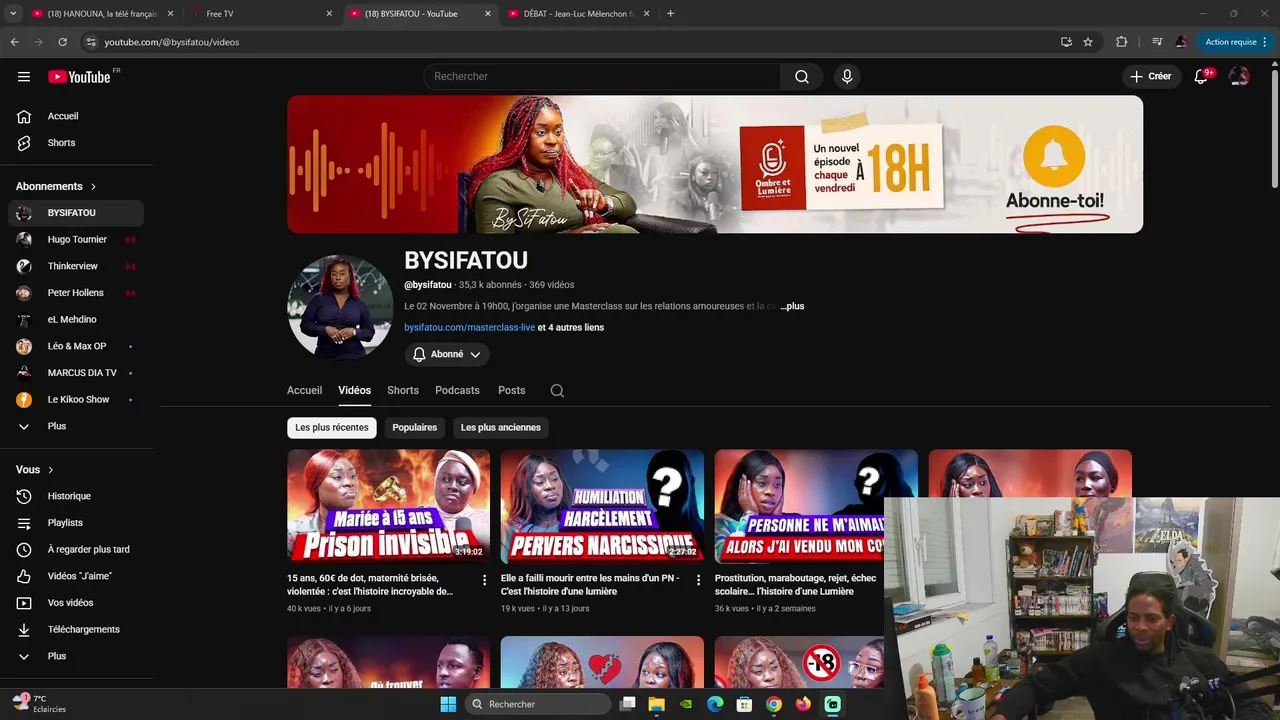Open options for Pervers narcissique video
The width and height of the screenshot is (1280, 720).
click(x=698, y=580)
